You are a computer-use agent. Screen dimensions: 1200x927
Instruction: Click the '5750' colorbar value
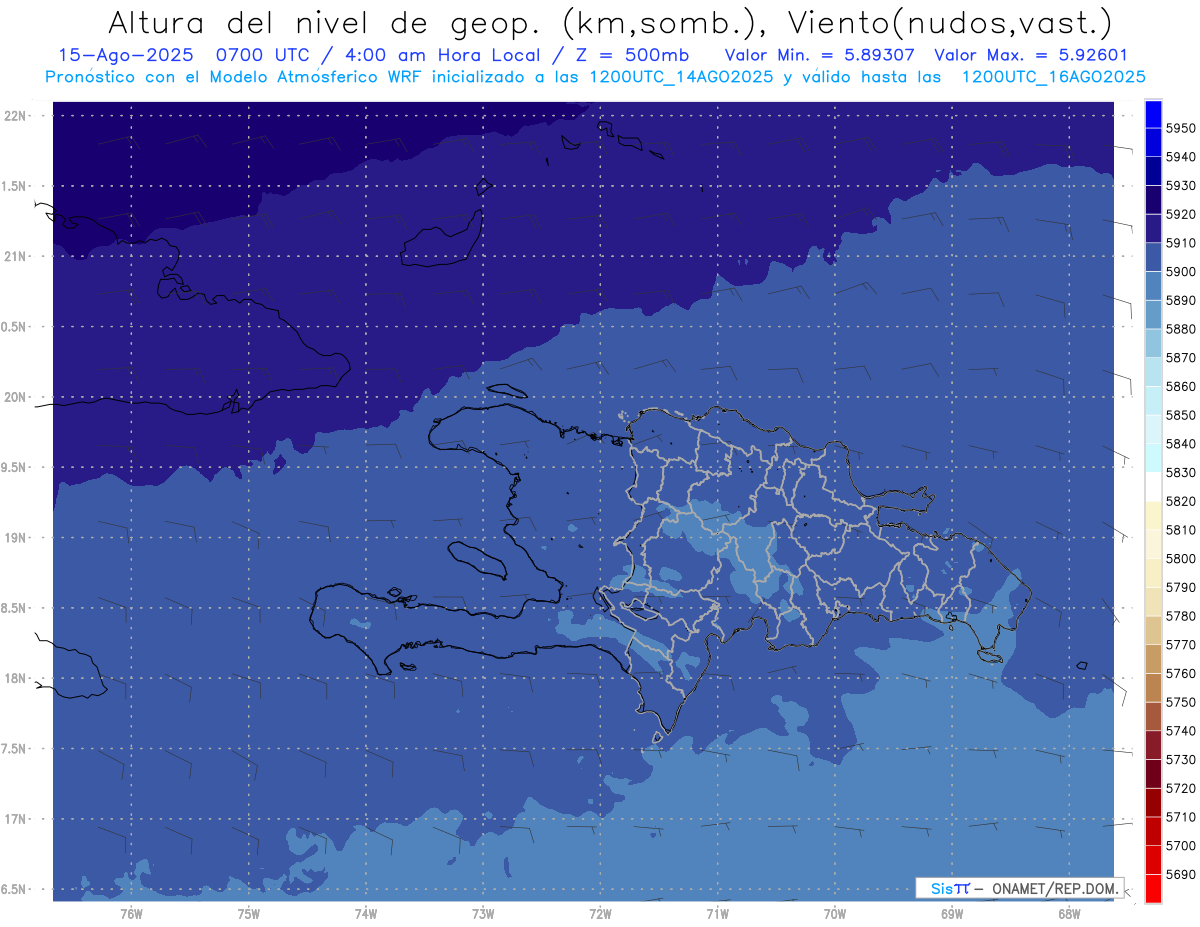click(1181, 702)
